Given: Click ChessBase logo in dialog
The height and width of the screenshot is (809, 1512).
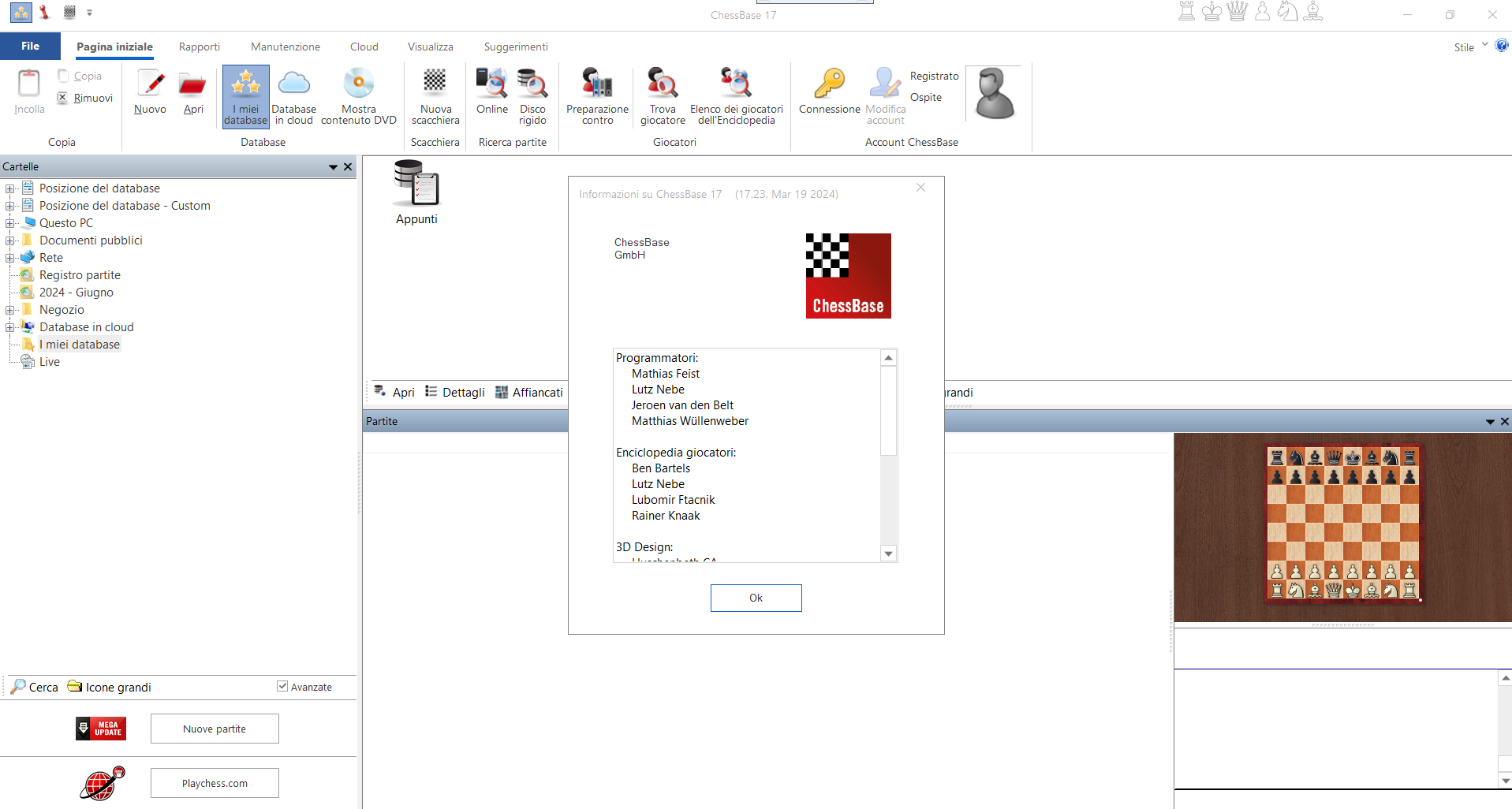Looking at the screenshot, I should [848, 276].
